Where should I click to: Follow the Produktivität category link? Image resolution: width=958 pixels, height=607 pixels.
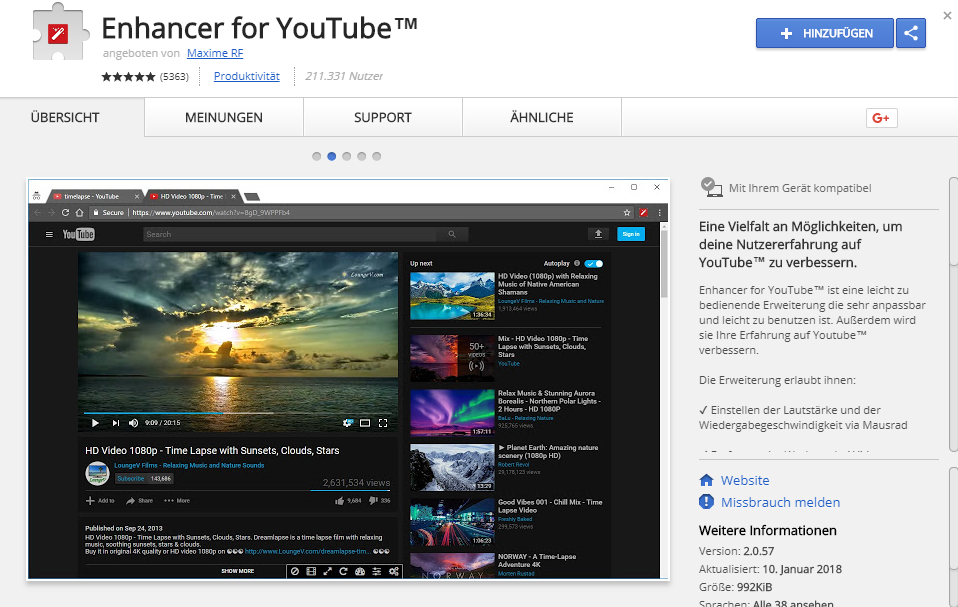[246, 76]
